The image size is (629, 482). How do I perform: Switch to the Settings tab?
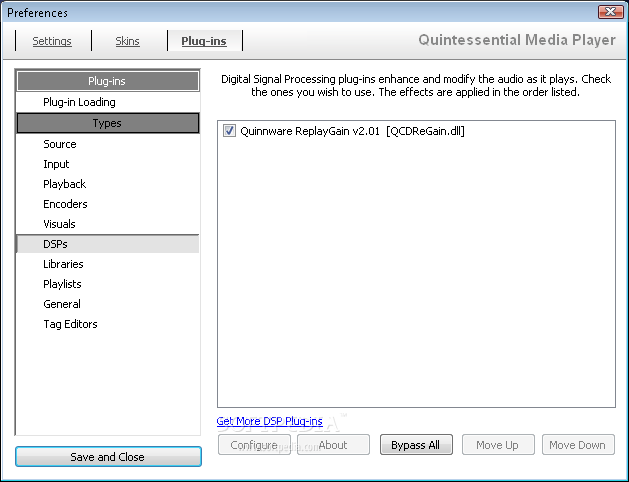pyautogui.click(x=52, y=41)
